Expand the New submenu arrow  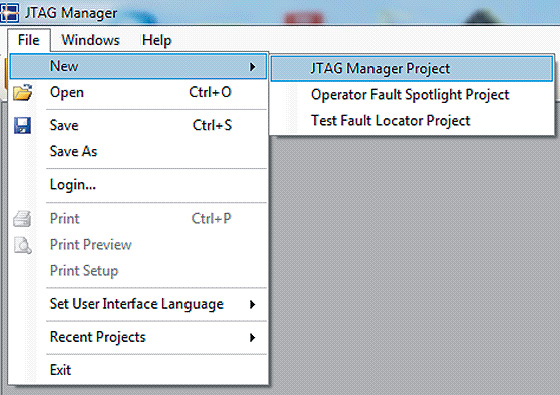[252, 66]
